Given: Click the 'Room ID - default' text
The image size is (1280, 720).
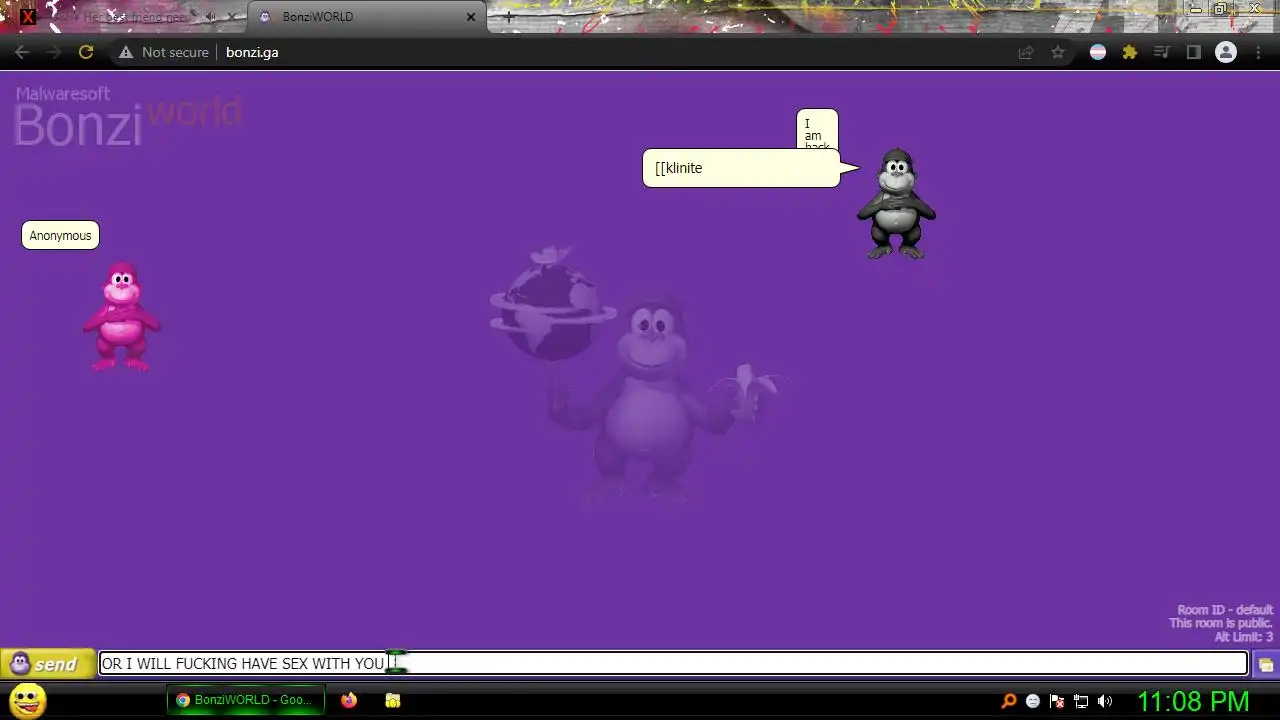Looking at the screenshot, I should 1225,610.
